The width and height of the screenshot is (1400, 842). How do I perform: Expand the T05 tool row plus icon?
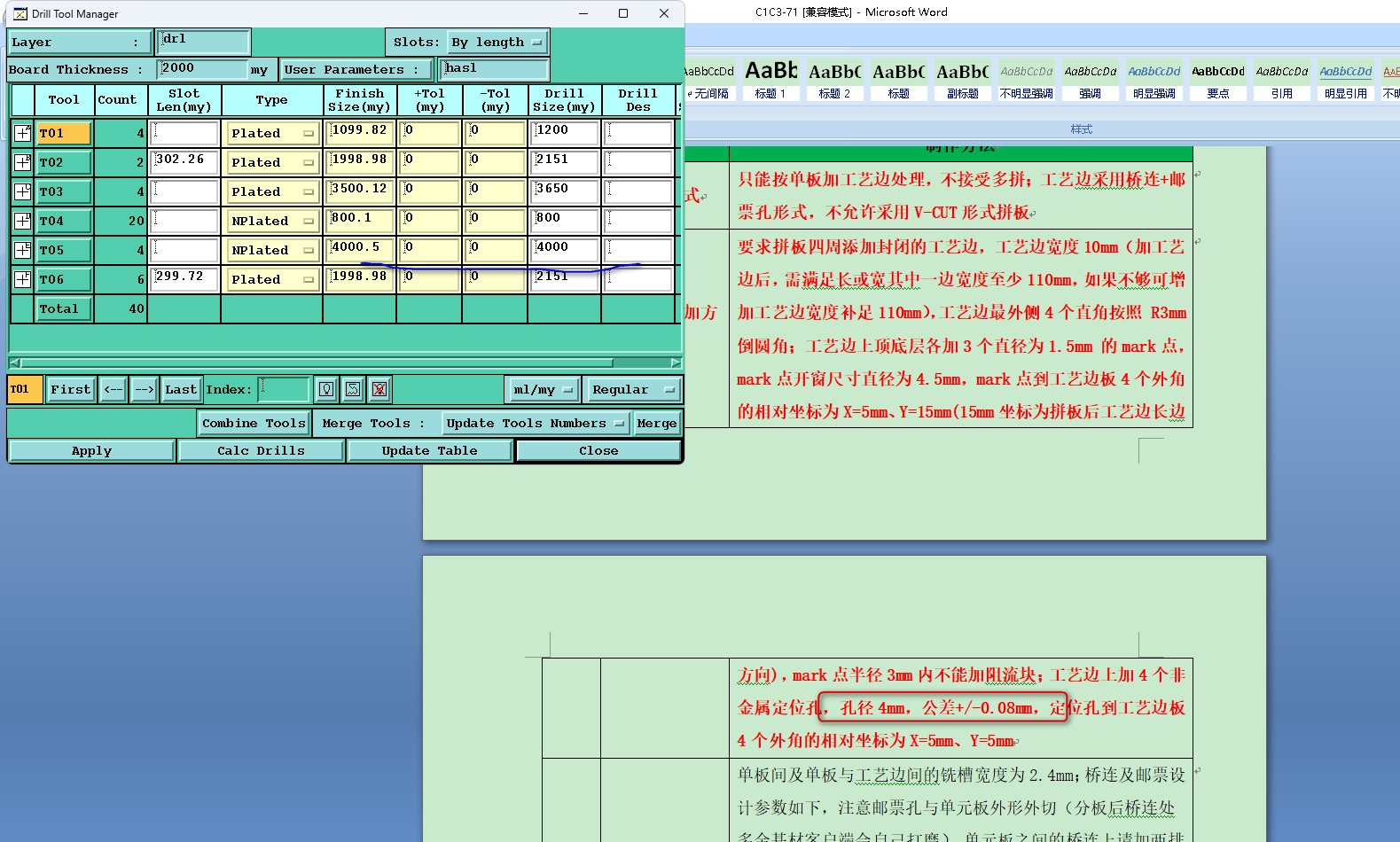click(x=22, y=250)
